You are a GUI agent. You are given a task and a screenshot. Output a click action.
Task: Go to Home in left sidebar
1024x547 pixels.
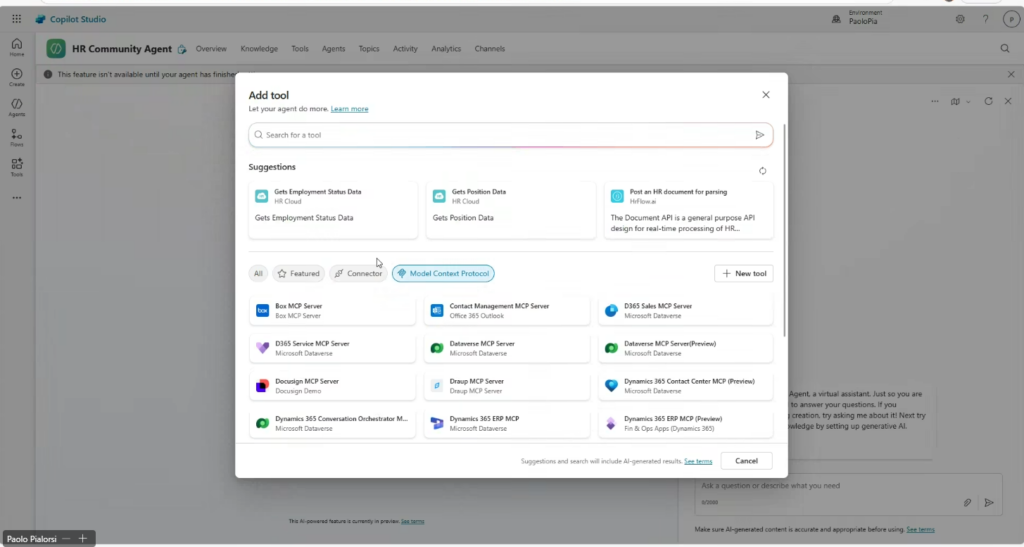point(17,47)
